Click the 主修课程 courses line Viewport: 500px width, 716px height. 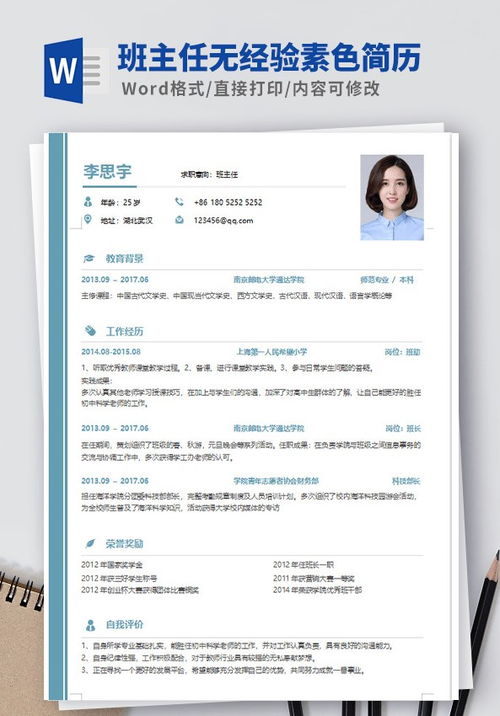coord(237,295)
